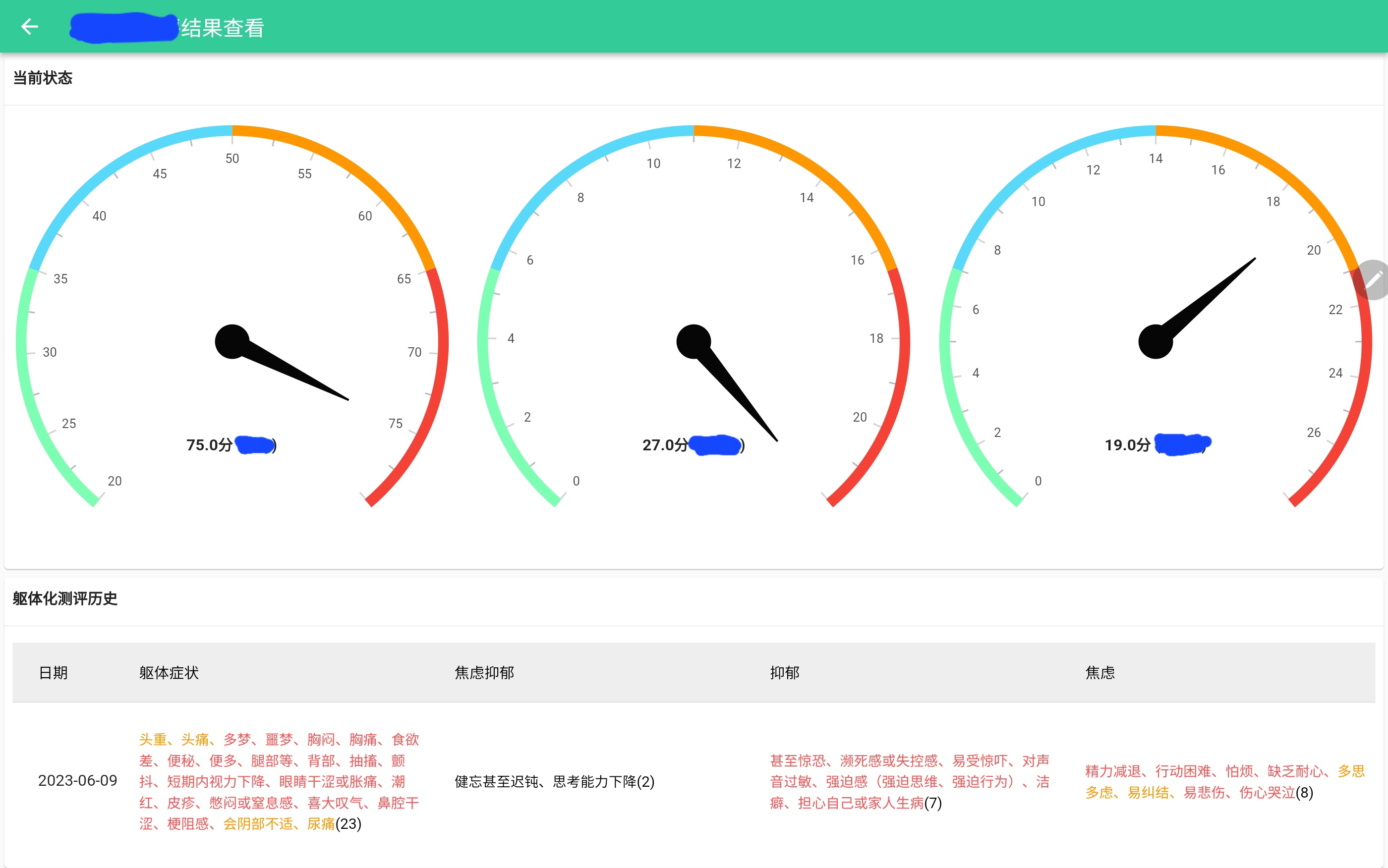The width and height of the screenshot is (1388, 868).
Task: Click the 日期 column header
Action: 54,672
